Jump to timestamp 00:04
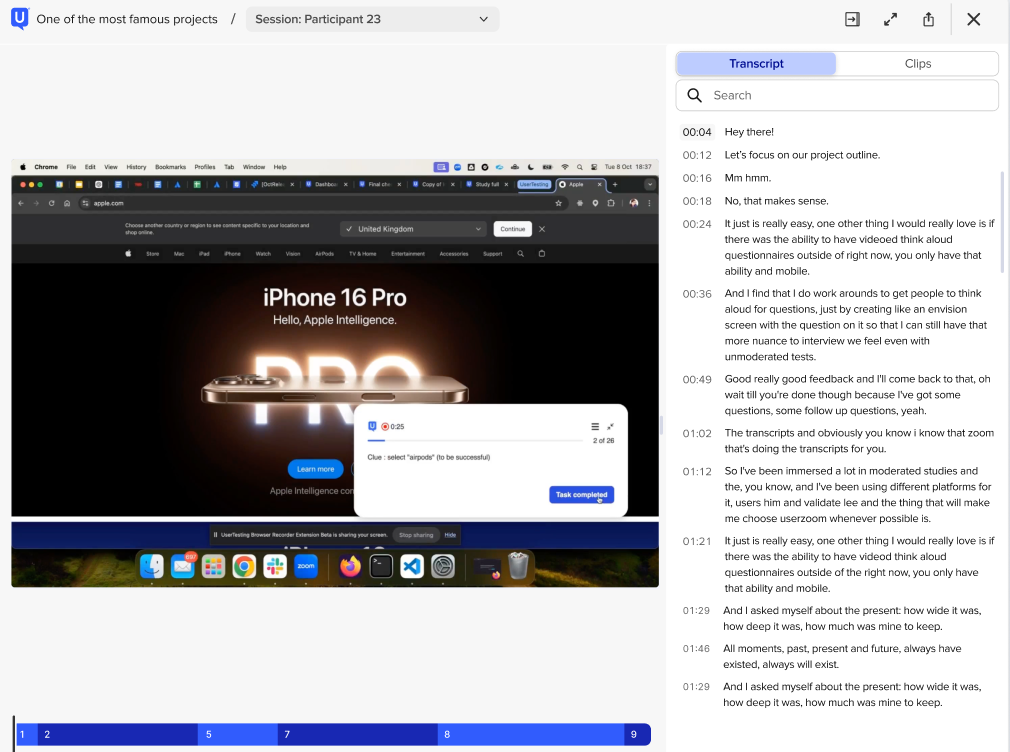This screenshot has height=752, width=1010. click(697, 132)
